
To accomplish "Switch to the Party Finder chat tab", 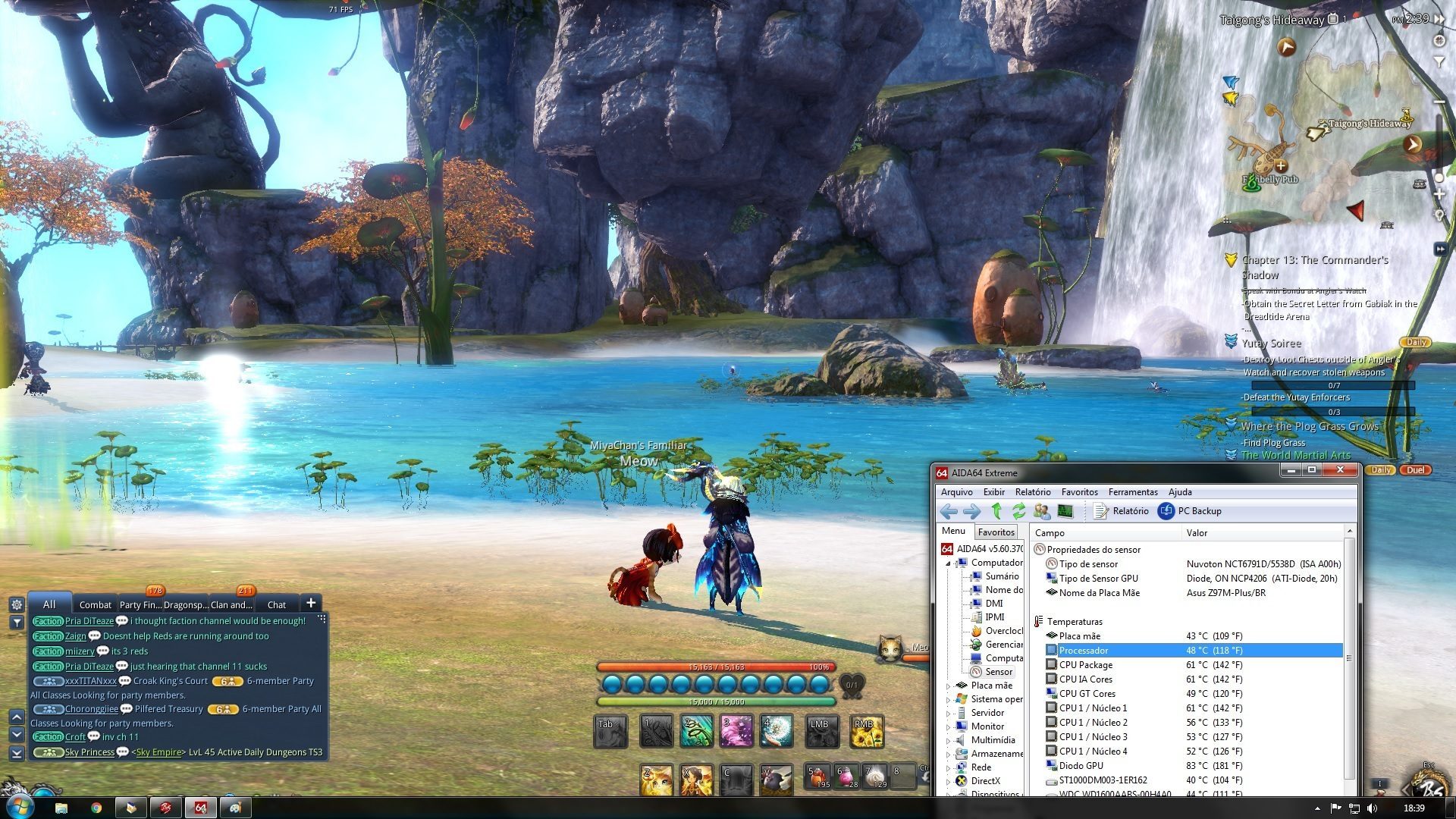I will [x=140, y=604].
